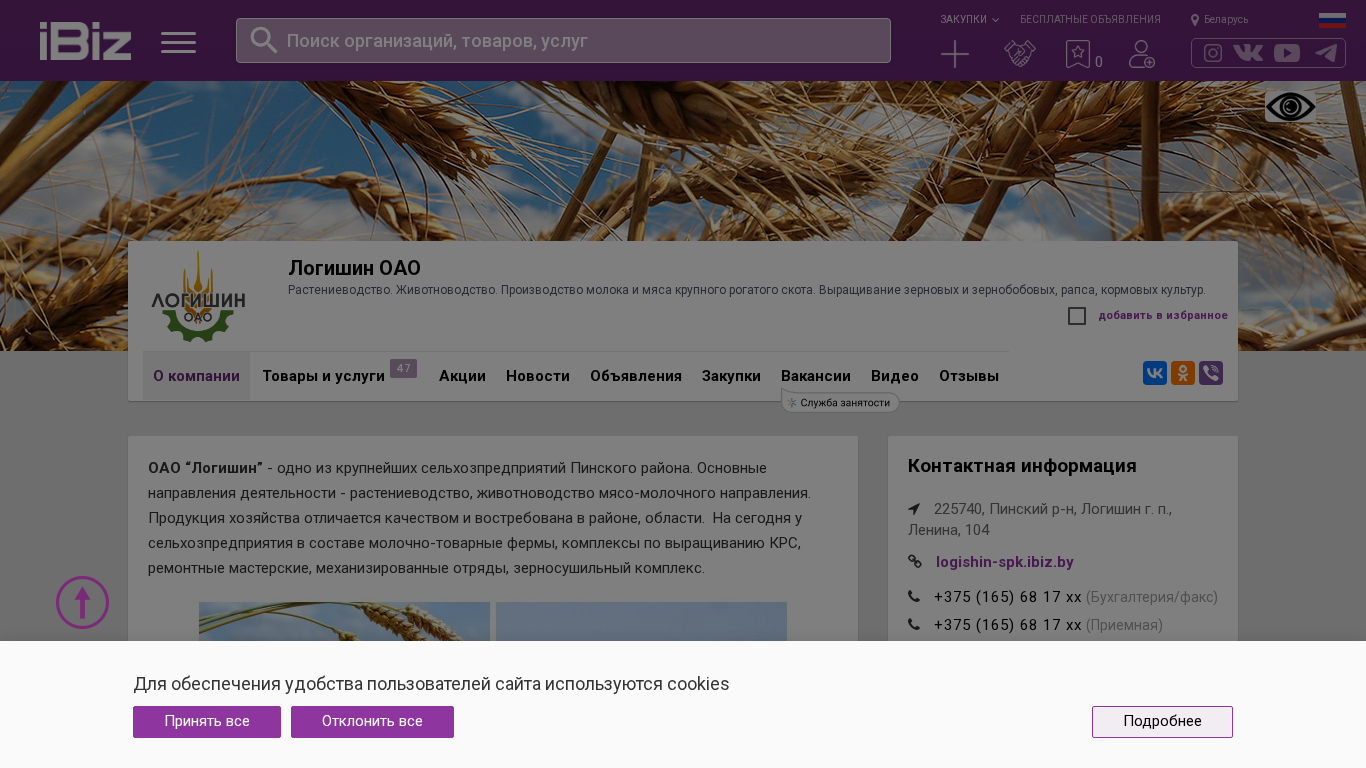
Task: Open the handshake partners icon
Action: click(1019, 54)
